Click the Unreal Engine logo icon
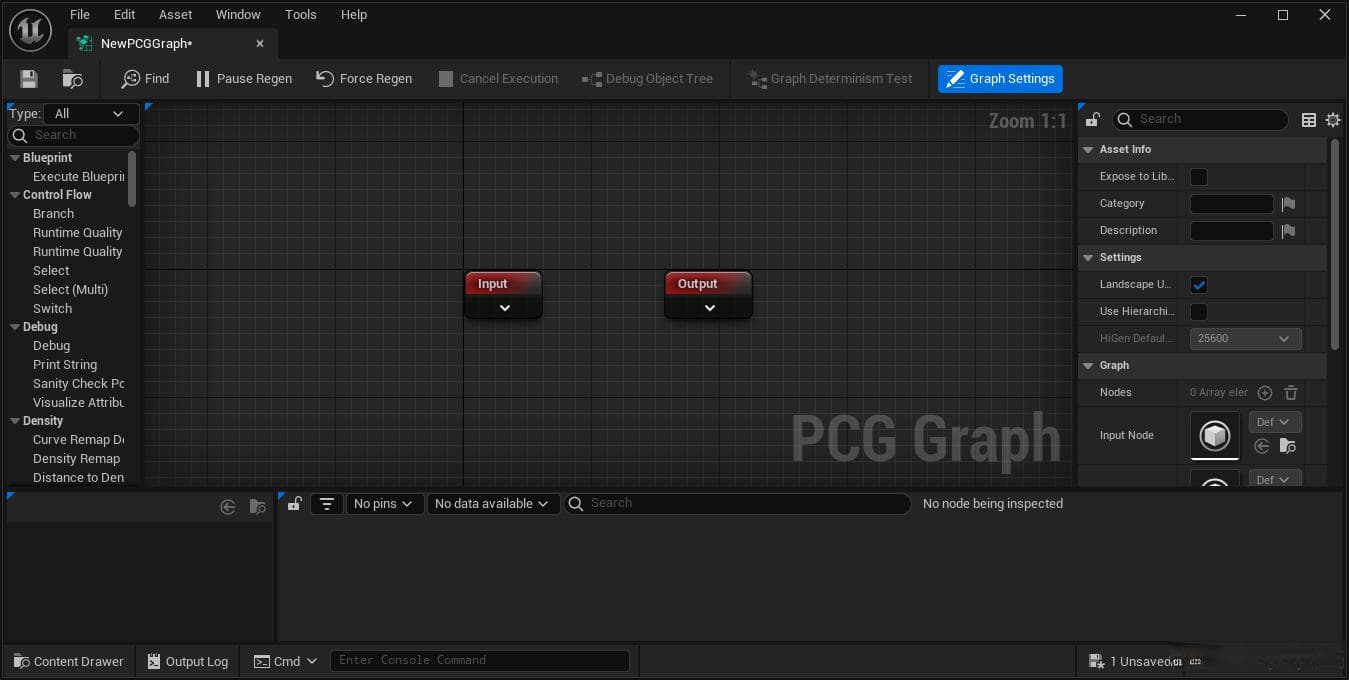The height and width of the screenshot is (680, 1349). [x=30, y=30]
